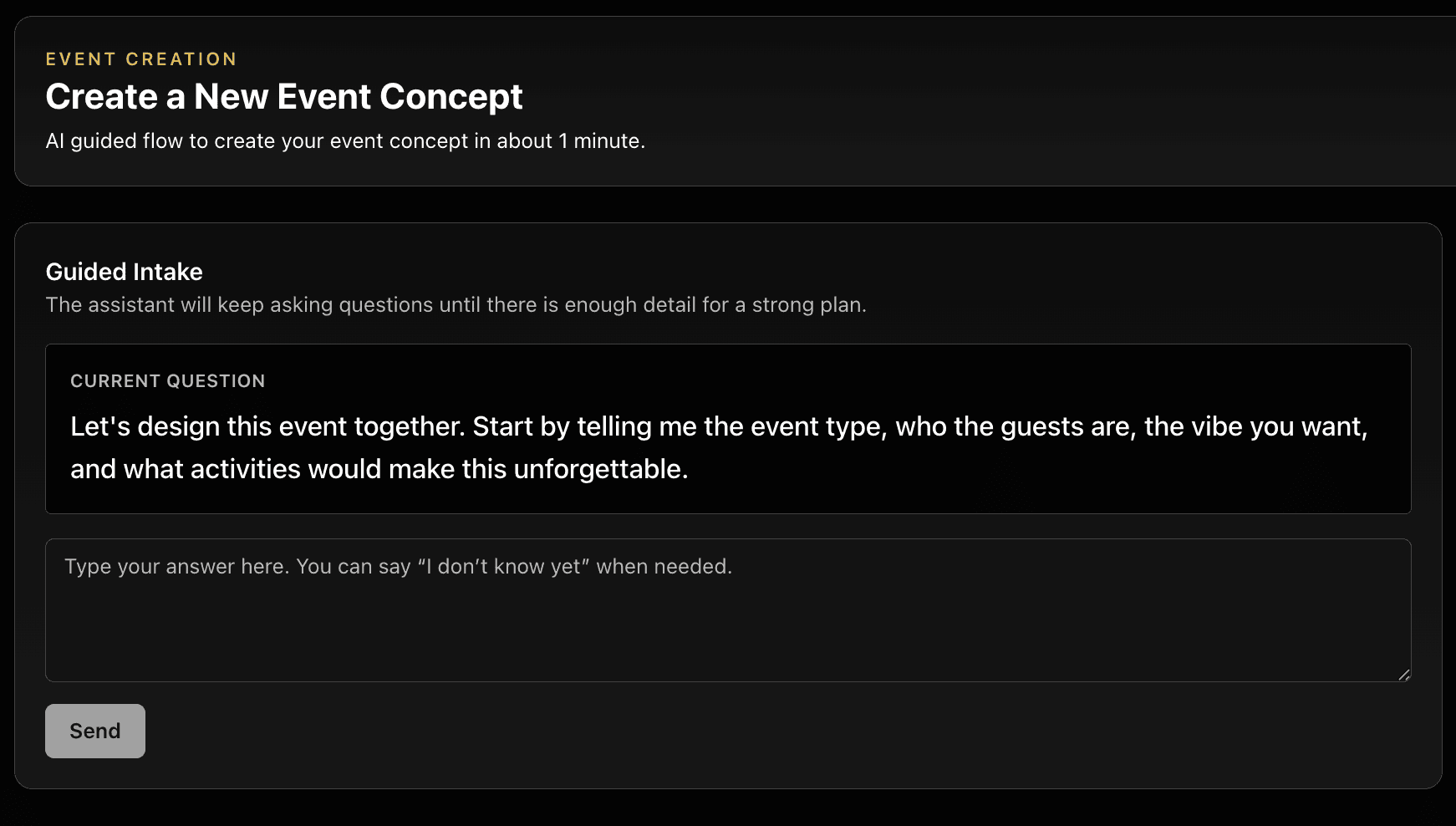This screenshot has height=826, width=1456.
Task: Click the textarea resize handle
Action: (x=1405, y=674)
